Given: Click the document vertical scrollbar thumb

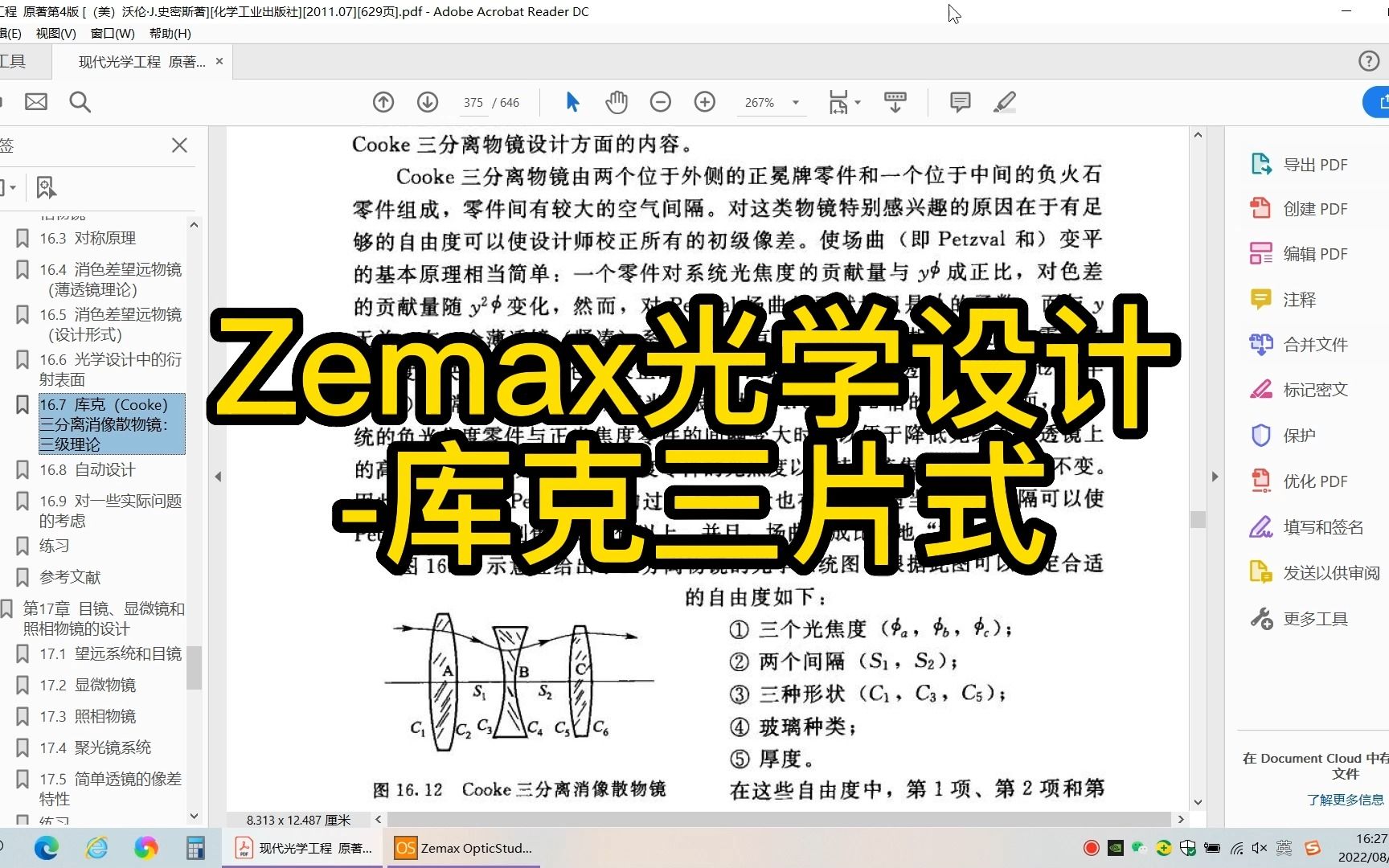Looking at the screenshot, I should 1198,519.
